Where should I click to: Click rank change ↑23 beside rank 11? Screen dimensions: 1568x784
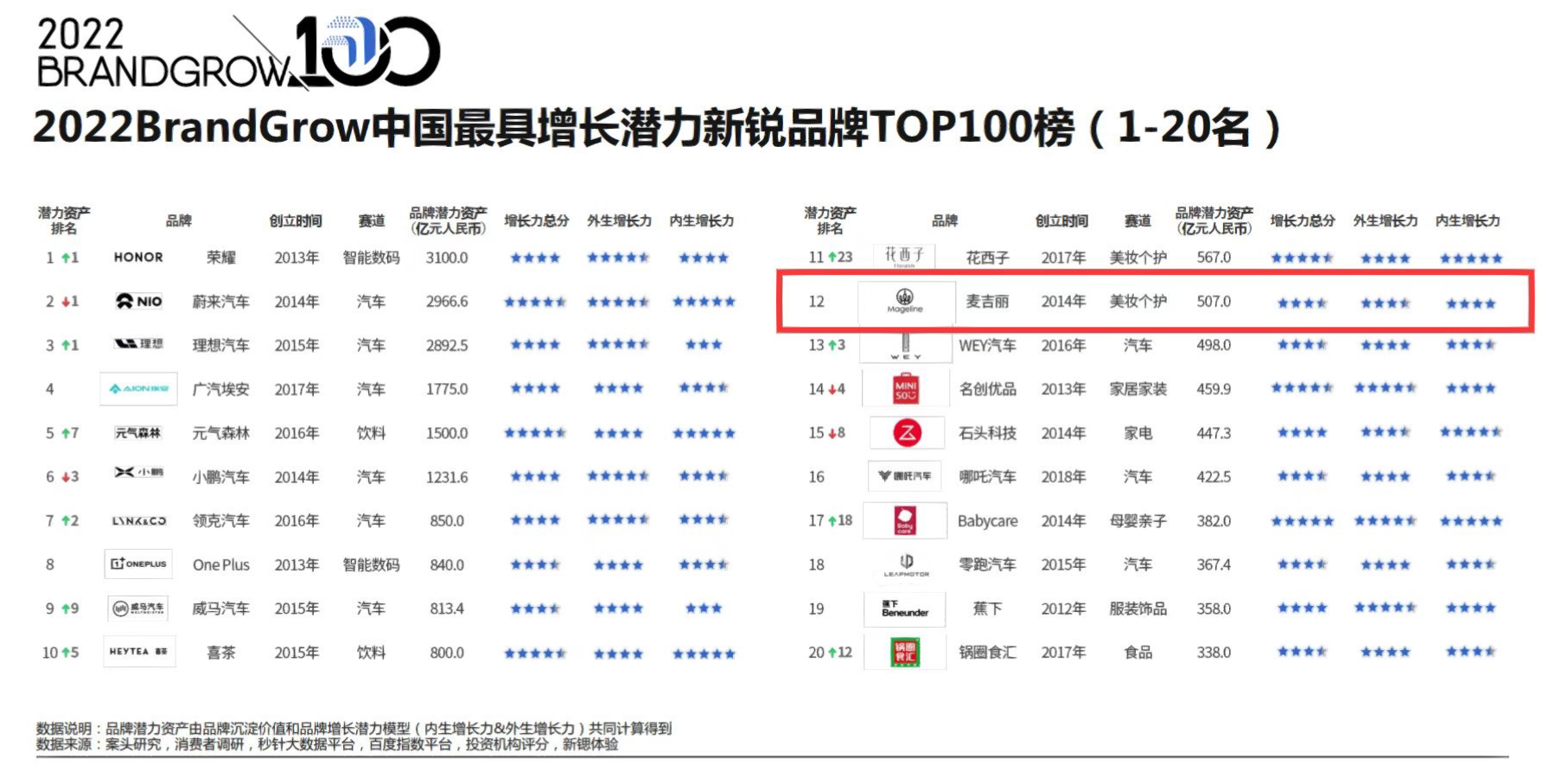pos(840,258)
